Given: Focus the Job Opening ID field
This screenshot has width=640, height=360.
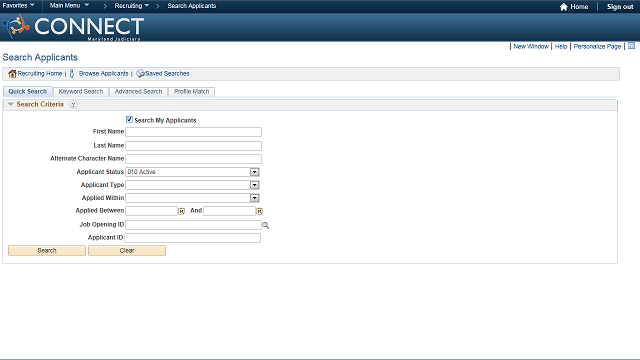Looking at the screenshot, I should click(x=193, y=225).
